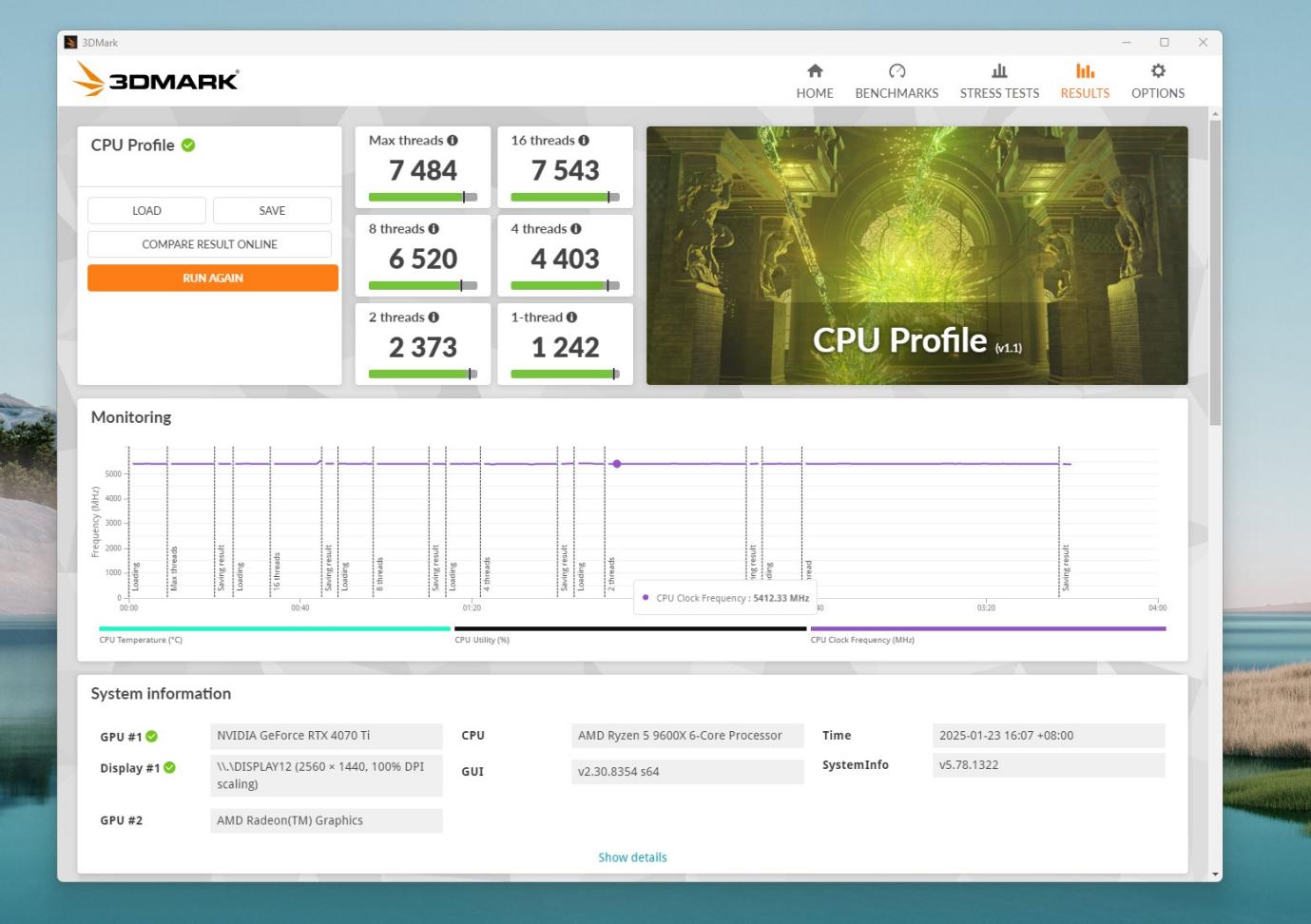Expand system info with Show details

[x=632, y=857]
